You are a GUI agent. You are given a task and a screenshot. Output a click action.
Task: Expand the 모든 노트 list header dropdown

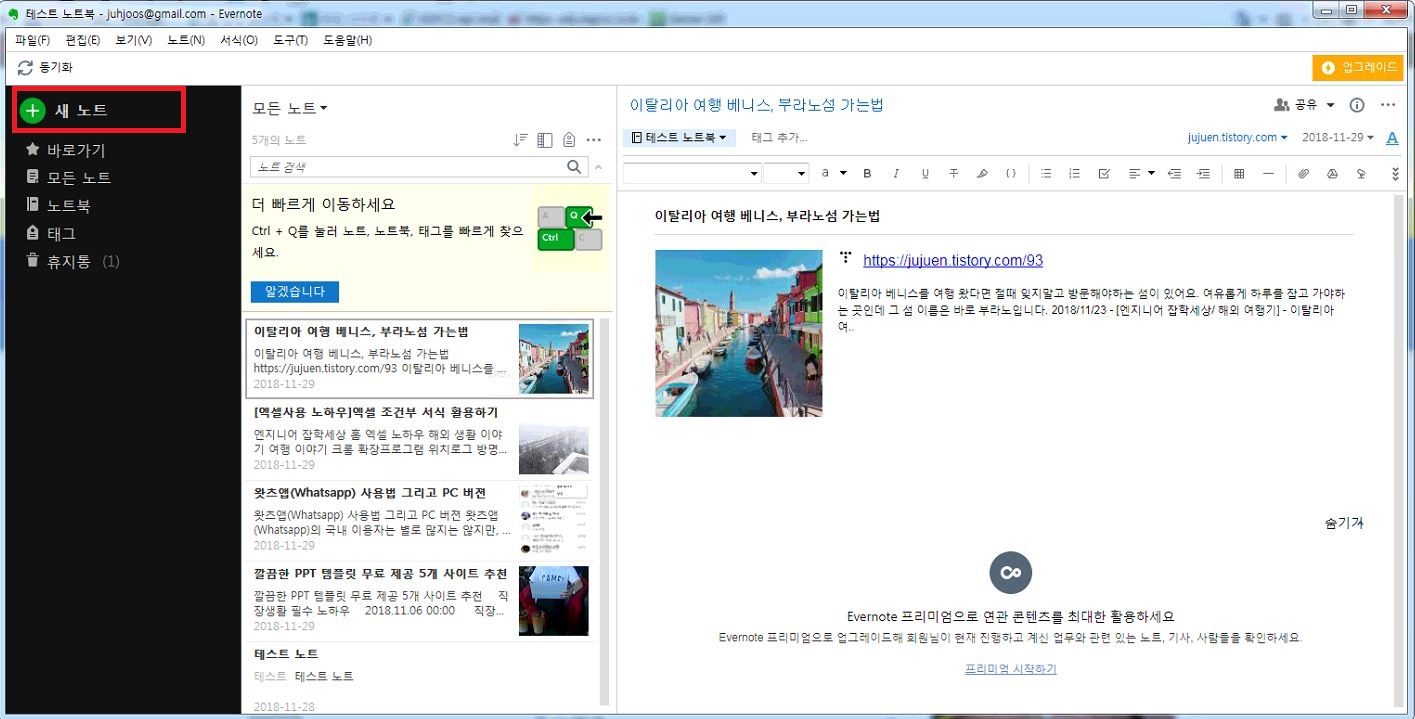point(290,108)
